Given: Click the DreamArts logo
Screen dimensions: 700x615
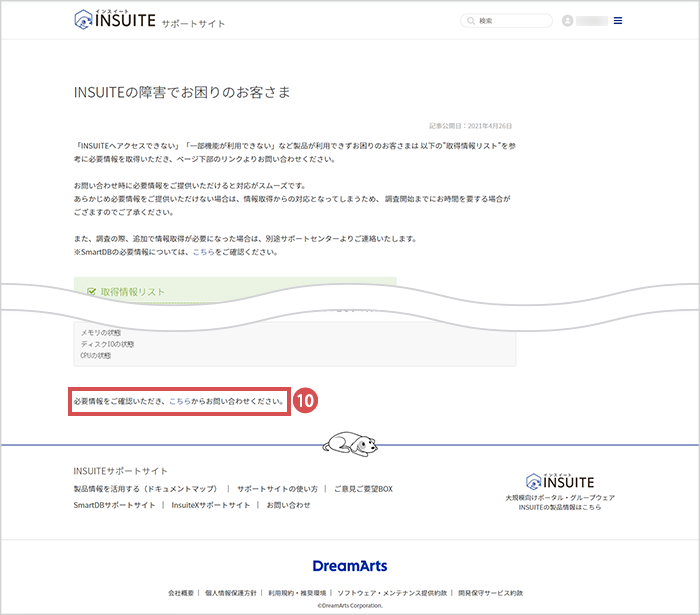Looking at the screenshot, I should 350,566.
